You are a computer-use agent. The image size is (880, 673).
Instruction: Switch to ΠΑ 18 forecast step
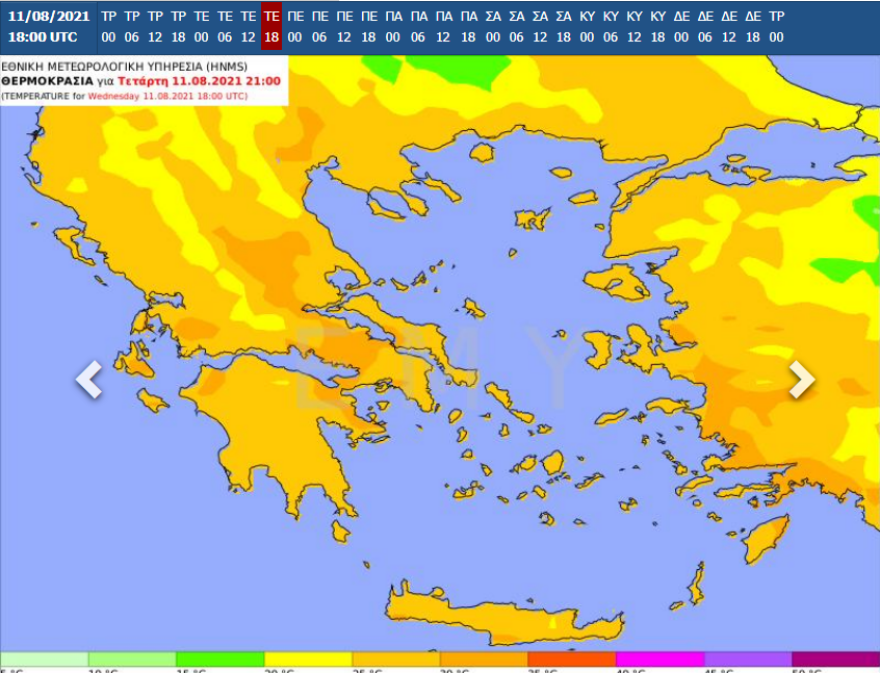pyautogui.click(x=468, y=26)
